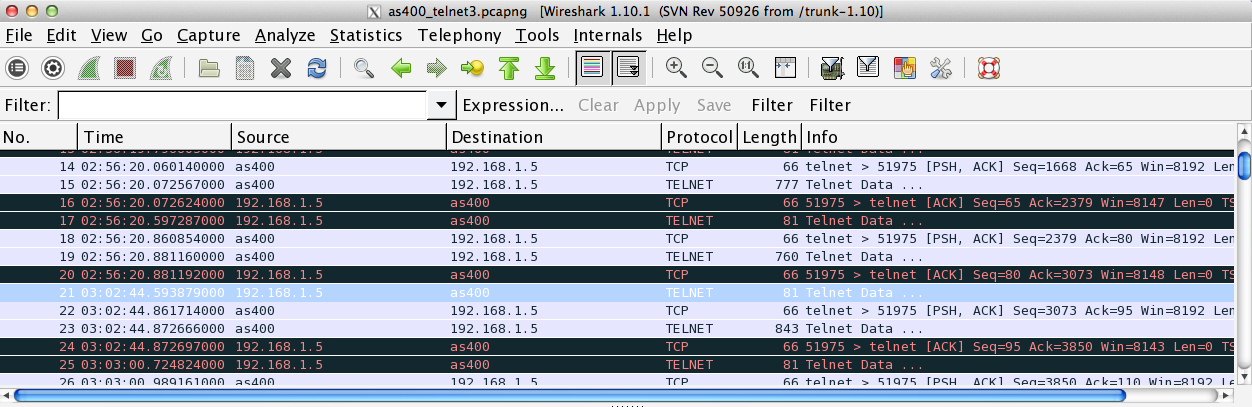
Task: Open the Telephony menu
Action: [x=459, y=36]
